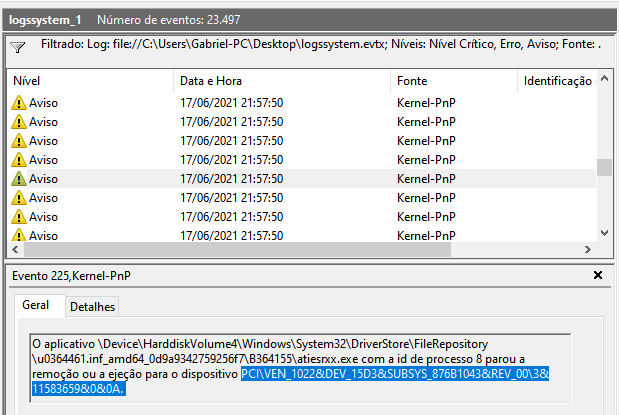
Task: Click the filter funnel icon
Action: click(x=17, y=47)
